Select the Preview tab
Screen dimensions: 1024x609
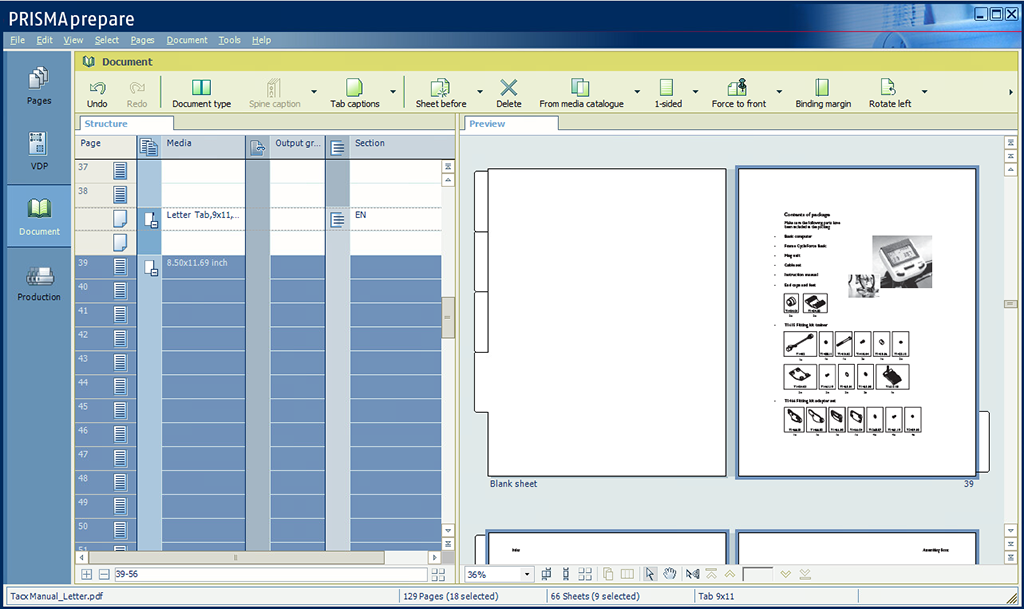pyautogui.click(x=511, y=123)
